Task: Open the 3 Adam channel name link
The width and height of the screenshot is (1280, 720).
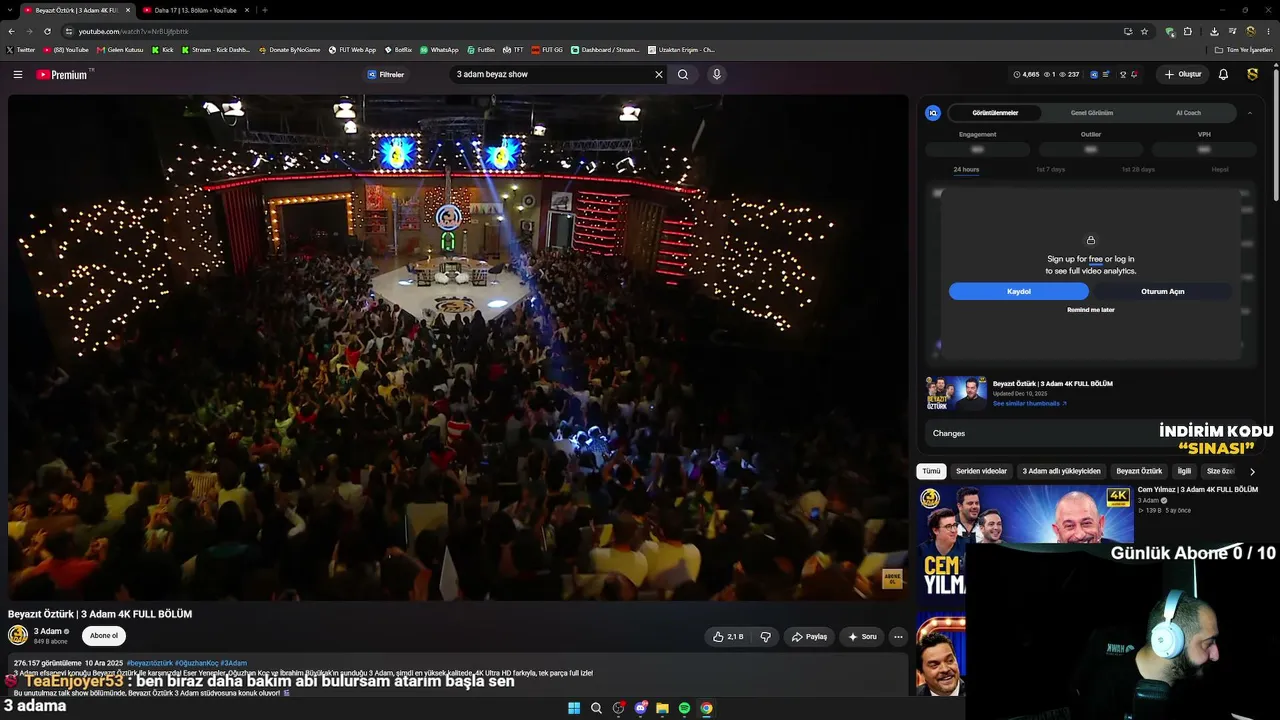Action: pyautogui.click(x=48, y=632)
